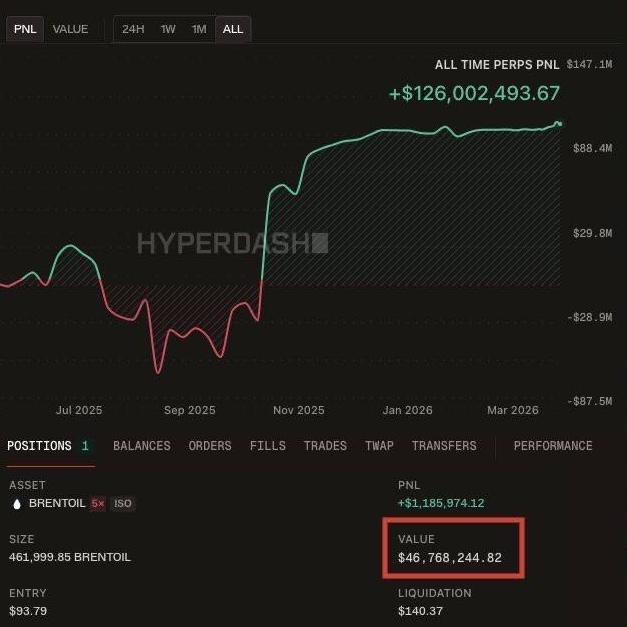Screen dimensions: 627x627
Task: Select the 24H time range
Action: [x=133, y=29]
